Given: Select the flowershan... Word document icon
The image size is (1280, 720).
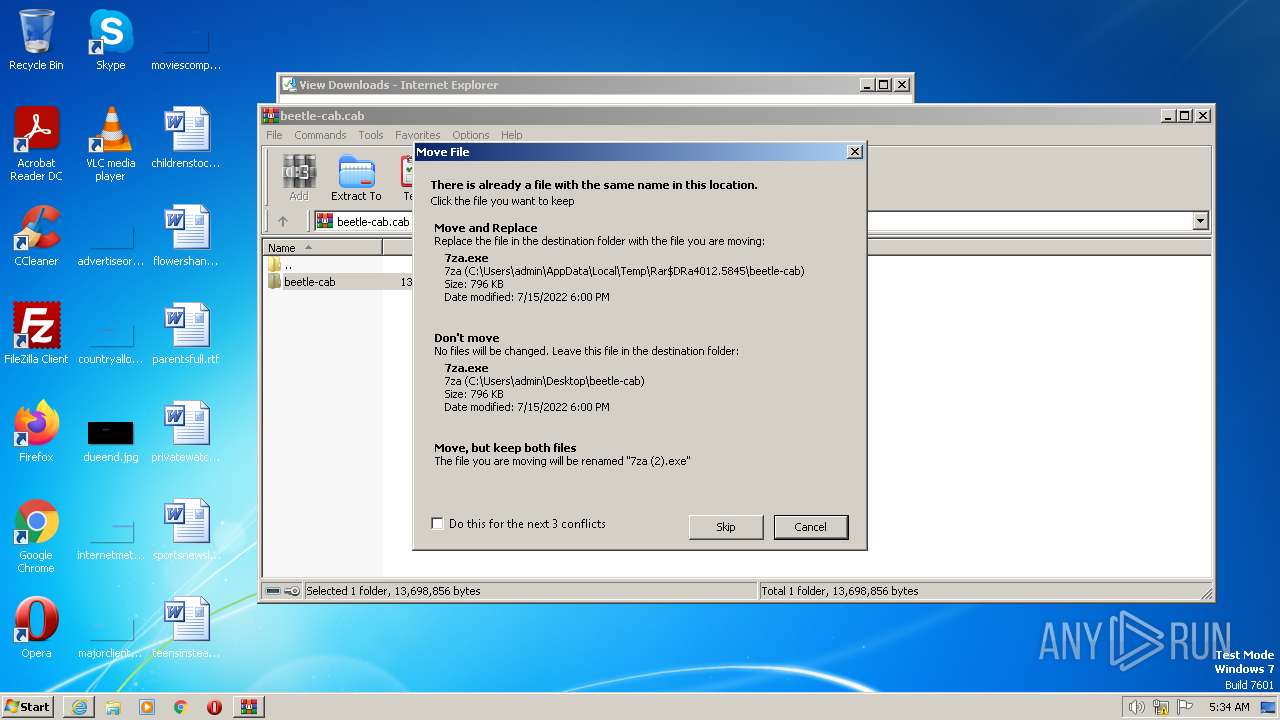Looking at the screenshot, I should [186, 236].
